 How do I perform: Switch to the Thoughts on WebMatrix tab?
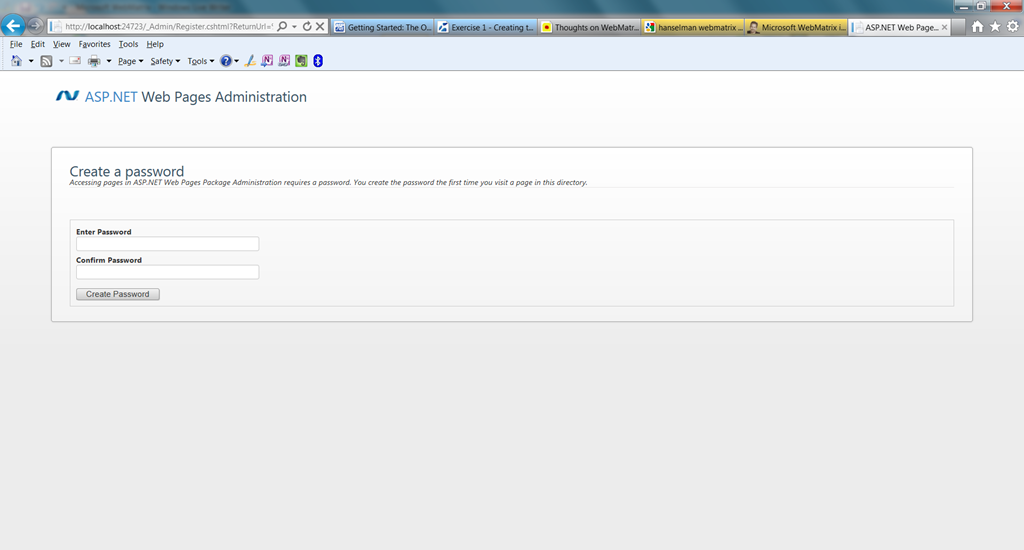[x=590, y=27]
